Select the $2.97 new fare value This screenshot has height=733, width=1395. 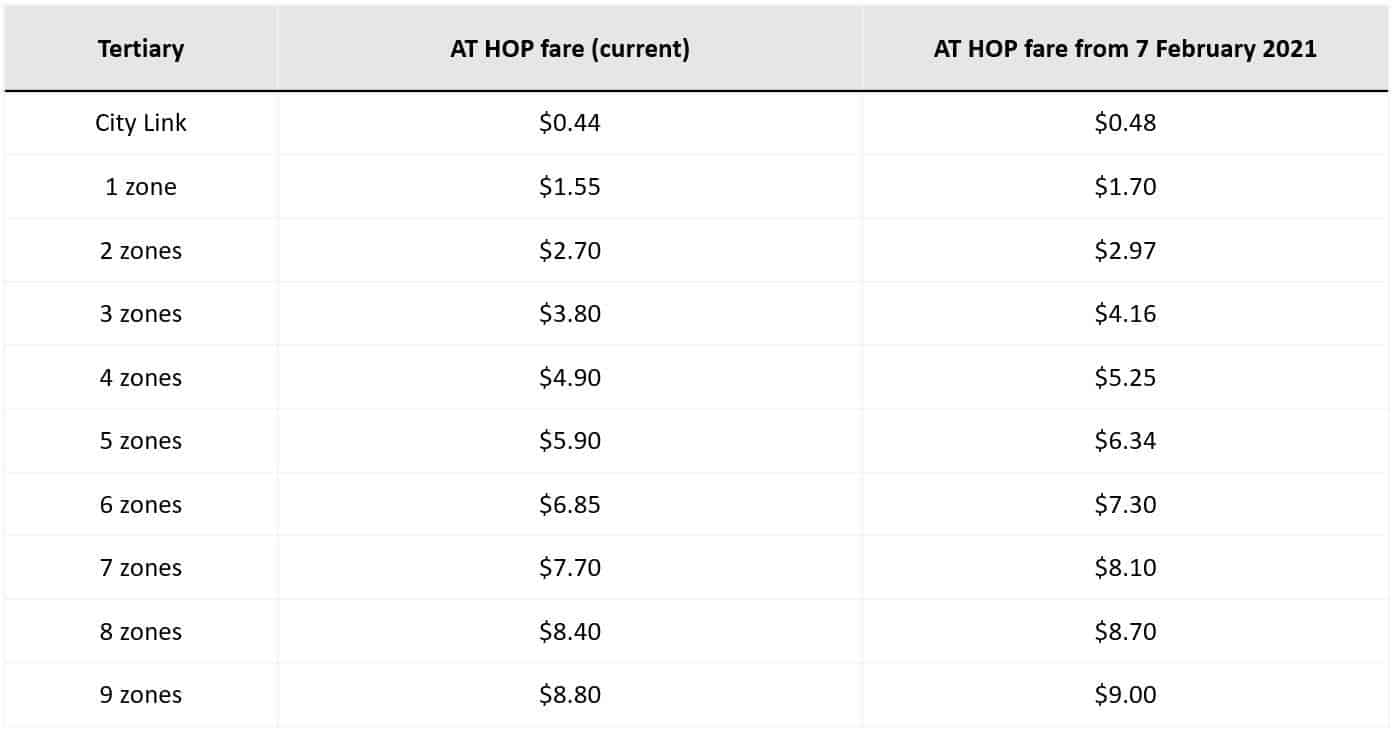click(x=1125, y=250)
